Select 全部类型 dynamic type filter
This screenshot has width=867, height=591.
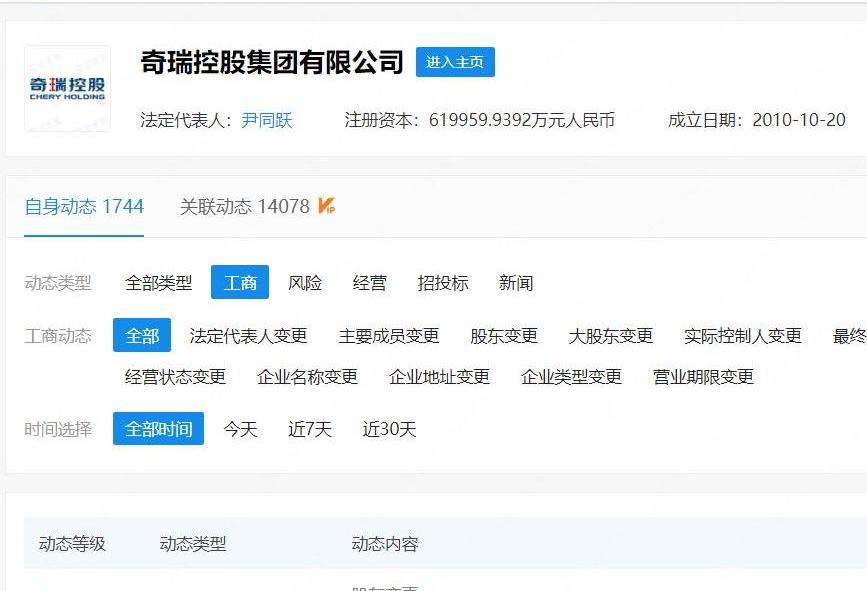click(x=159, y=283)
